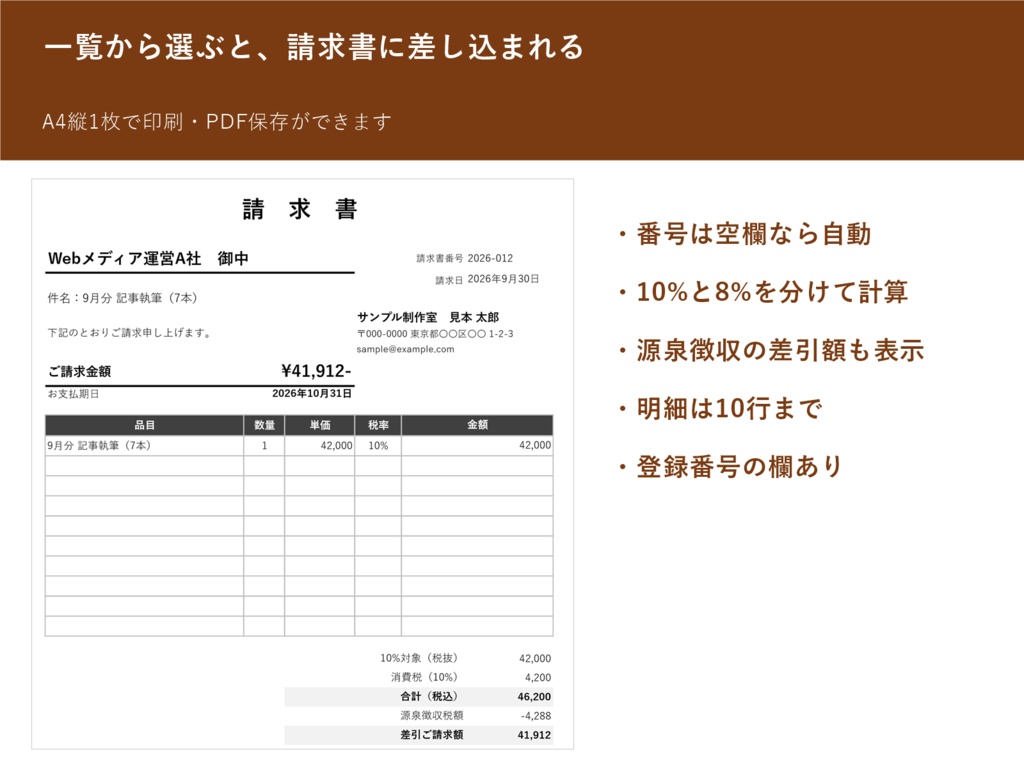Click the text 下記のとおりご請求申し上げます。
This screenshot has height=768, width=1024.
tap(130, 332)
